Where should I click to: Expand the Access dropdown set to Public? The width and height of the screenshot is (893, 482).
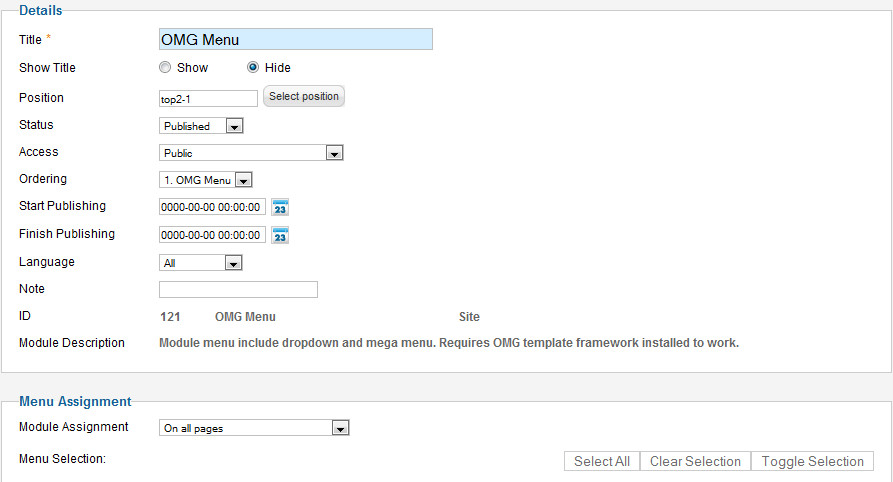[251, 153]
